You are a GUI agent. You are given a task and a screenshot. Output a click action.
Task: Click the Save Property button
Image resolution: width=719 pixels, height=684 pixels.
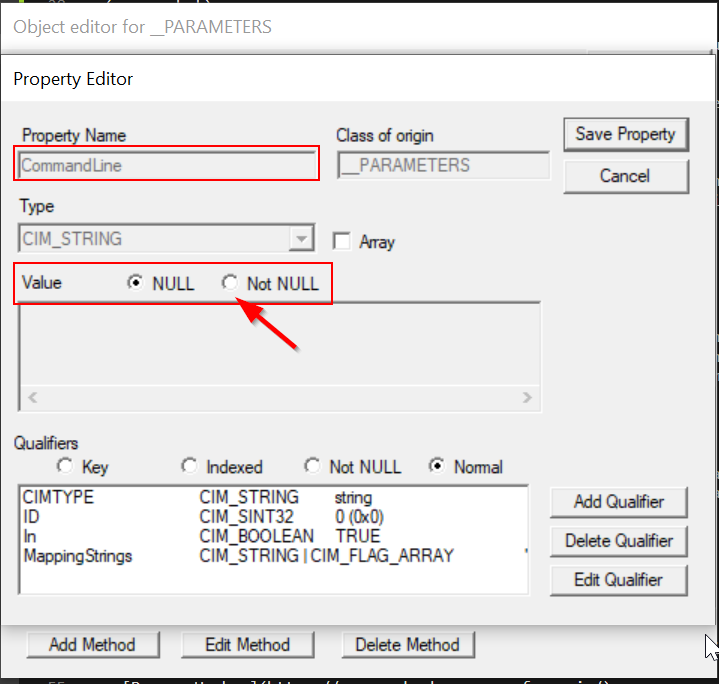625,134
